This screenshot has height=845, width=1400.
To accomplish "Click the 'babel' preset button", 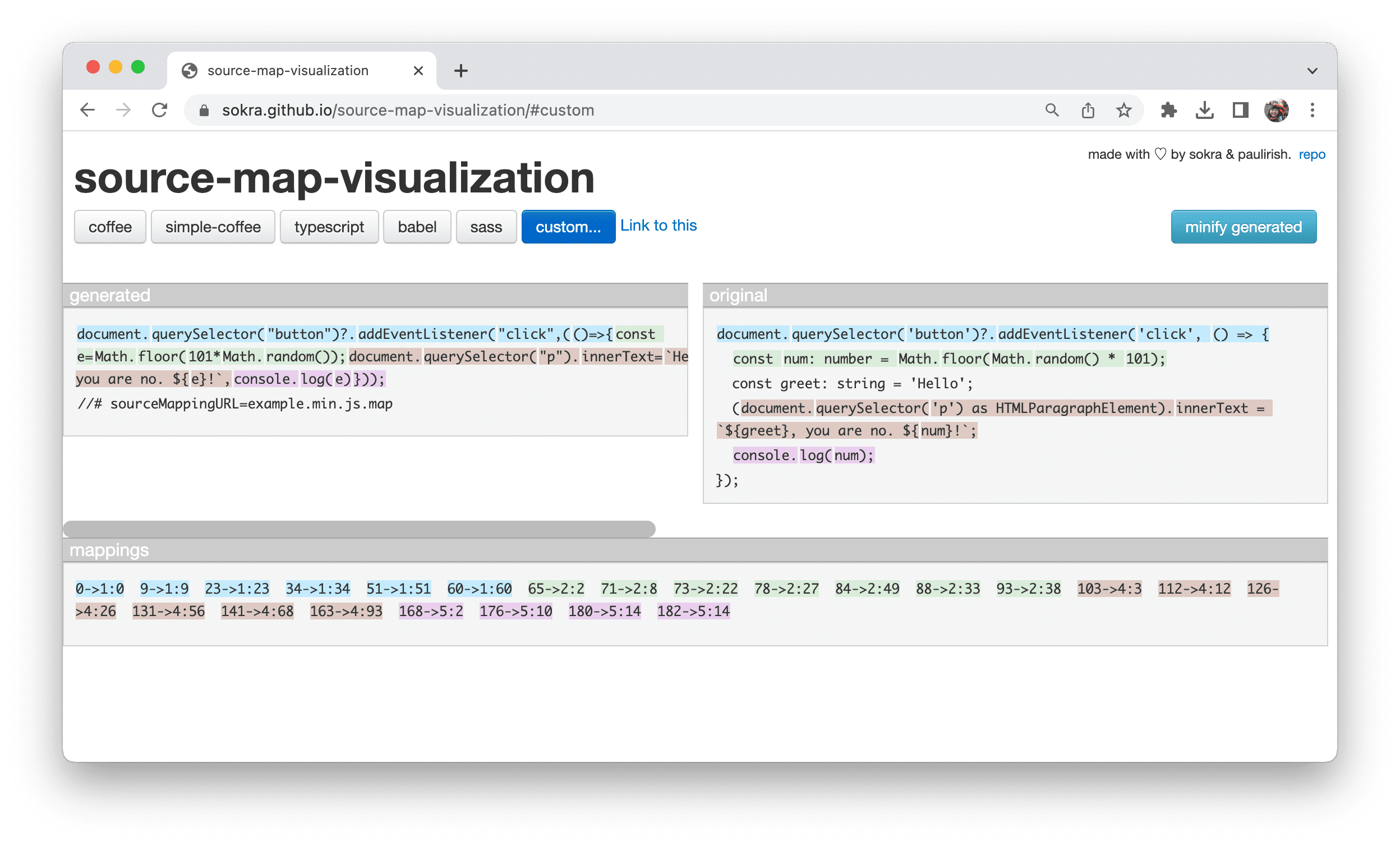I will [417, 226].
